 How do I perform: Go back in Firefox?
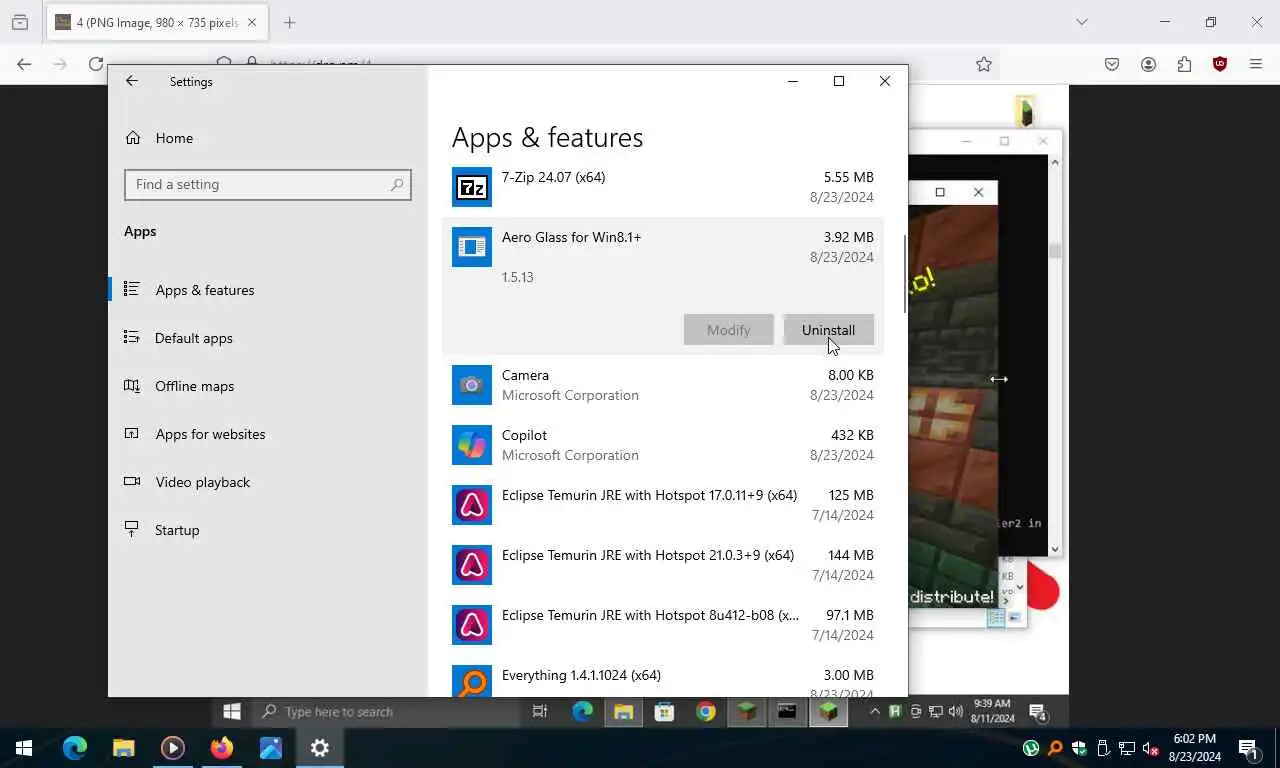pos(24,64)
